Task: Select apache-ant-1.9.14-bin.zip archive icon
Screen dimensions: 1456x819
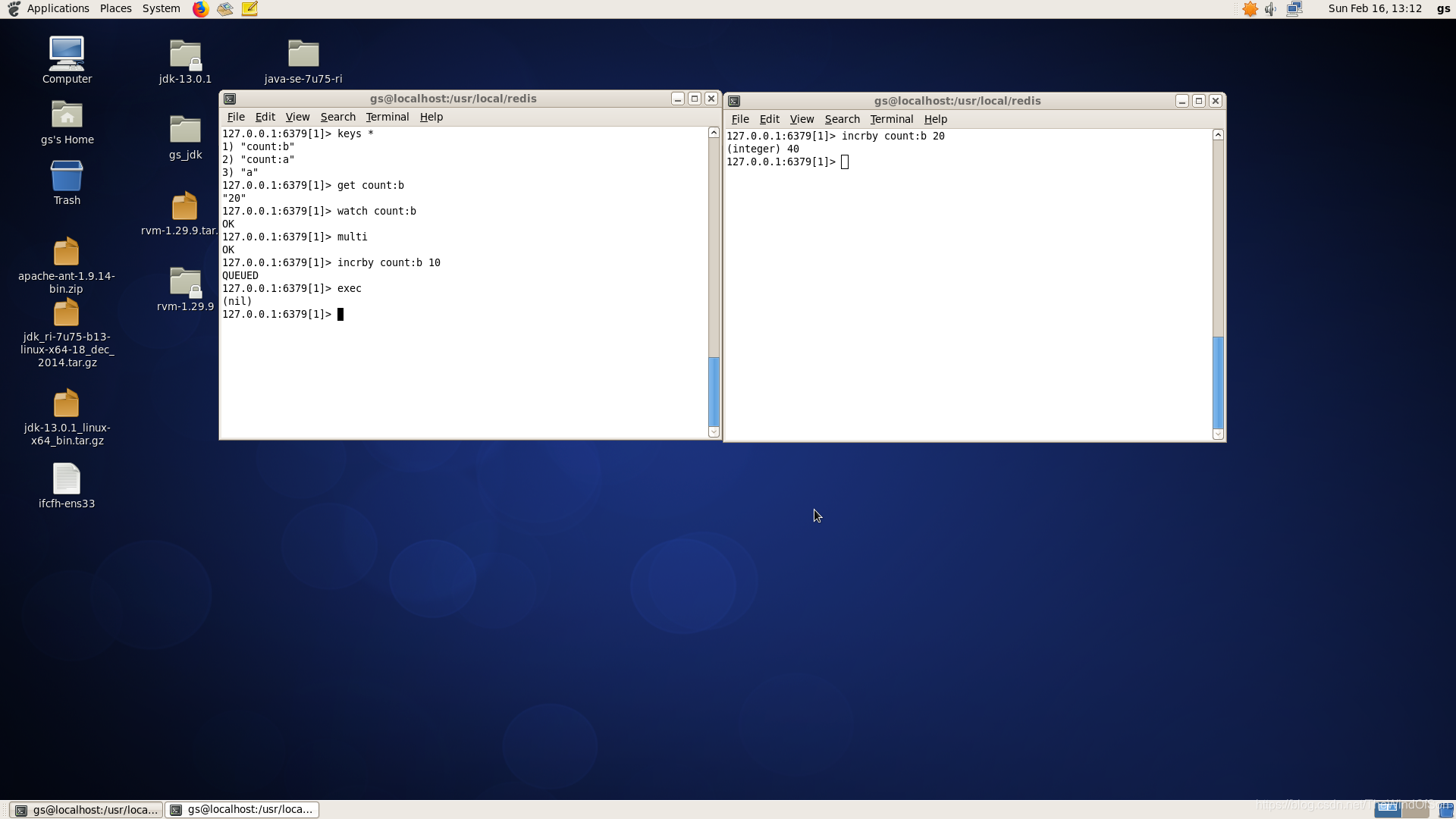Action: (67, 252)
